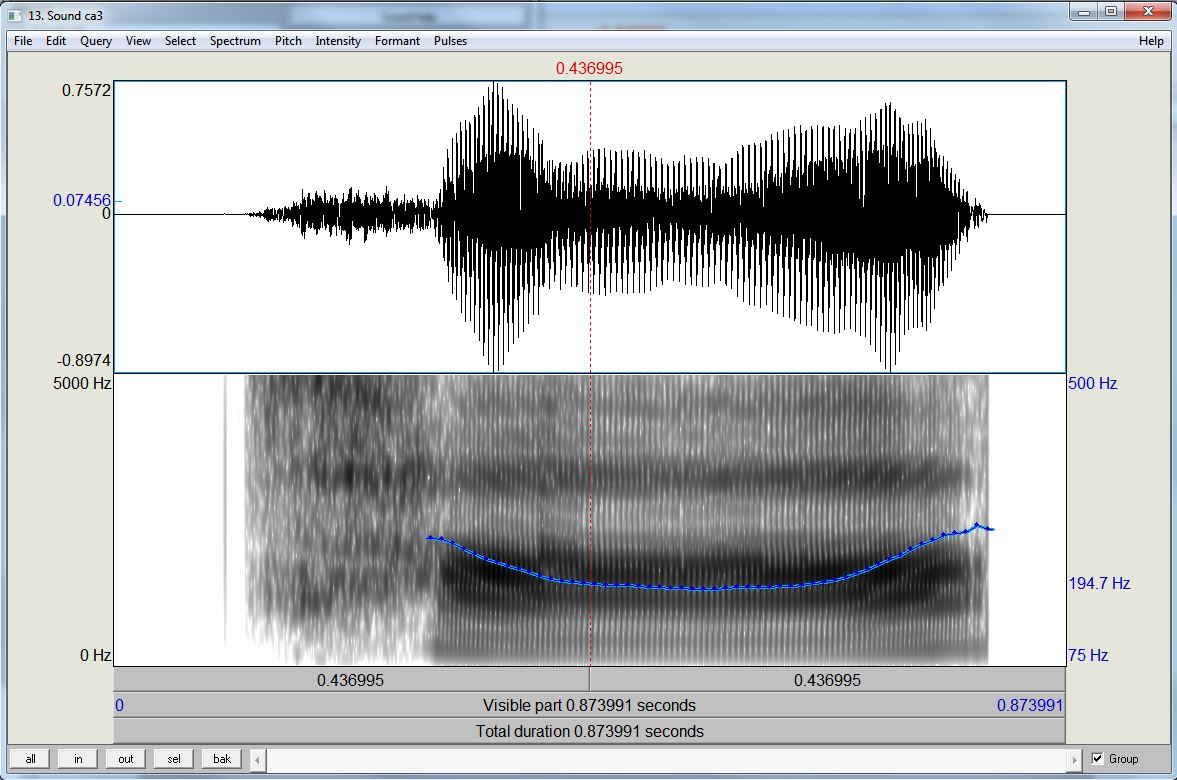The width and height of the screenshot is (1177, 780).
Task: Click the 500 Hz pitch ceiling label
Action: click(x=1093, y=384)
